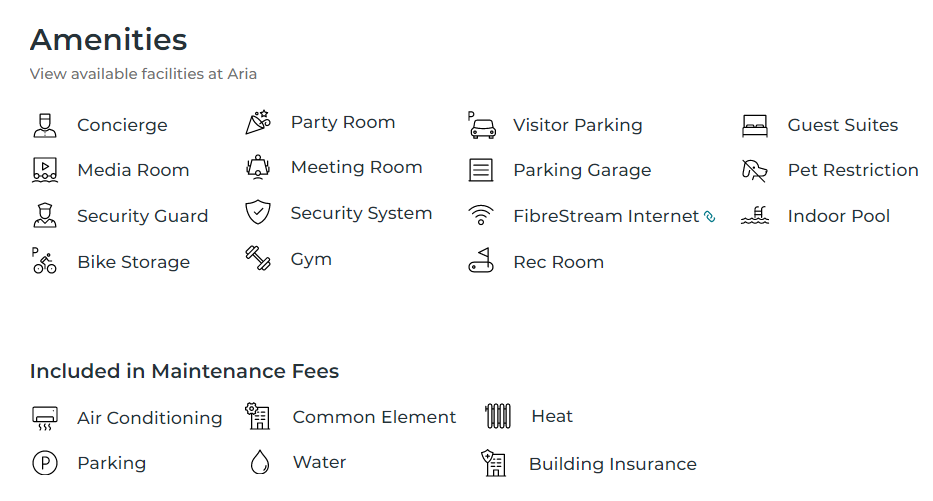Select the Pet Restriction icon
The height and width of the screenshot is (501, 933).
point(754,170)
